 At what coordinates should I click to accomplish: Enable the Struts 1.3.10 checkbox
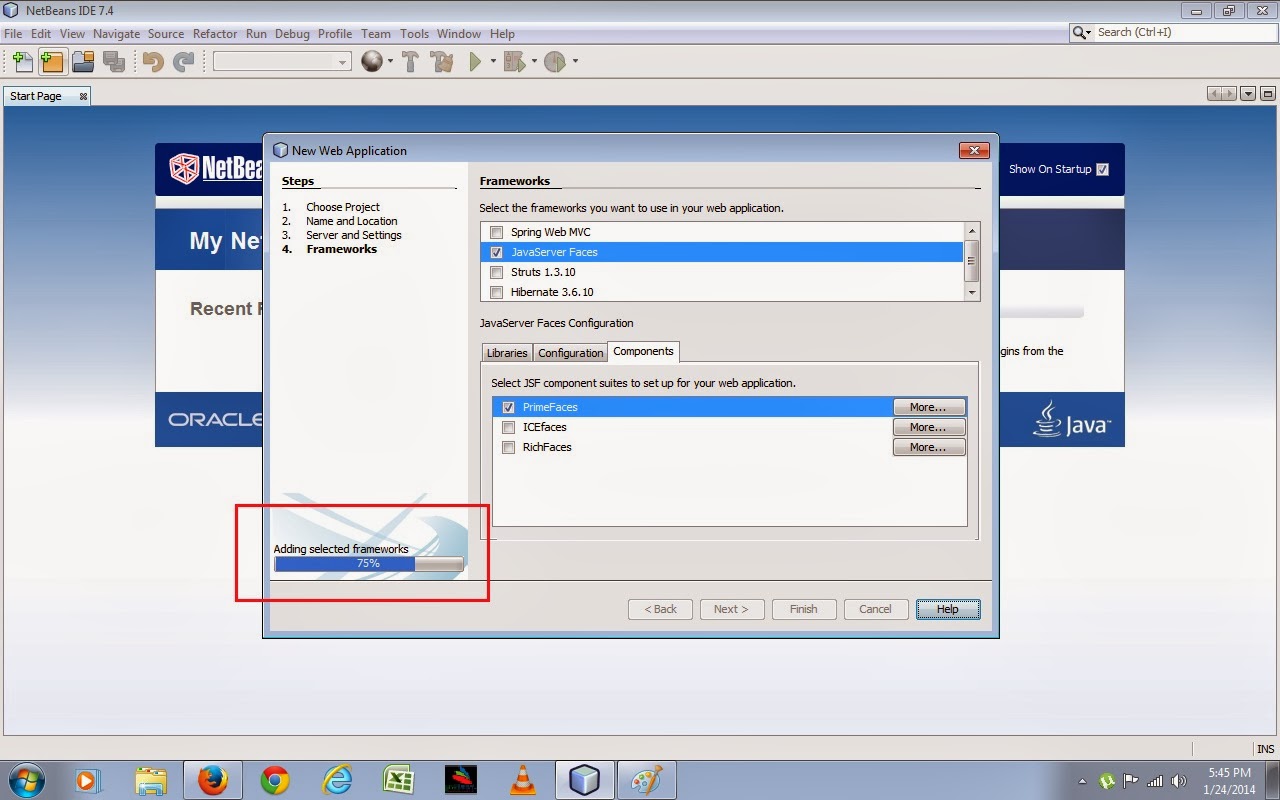point(496,272)
